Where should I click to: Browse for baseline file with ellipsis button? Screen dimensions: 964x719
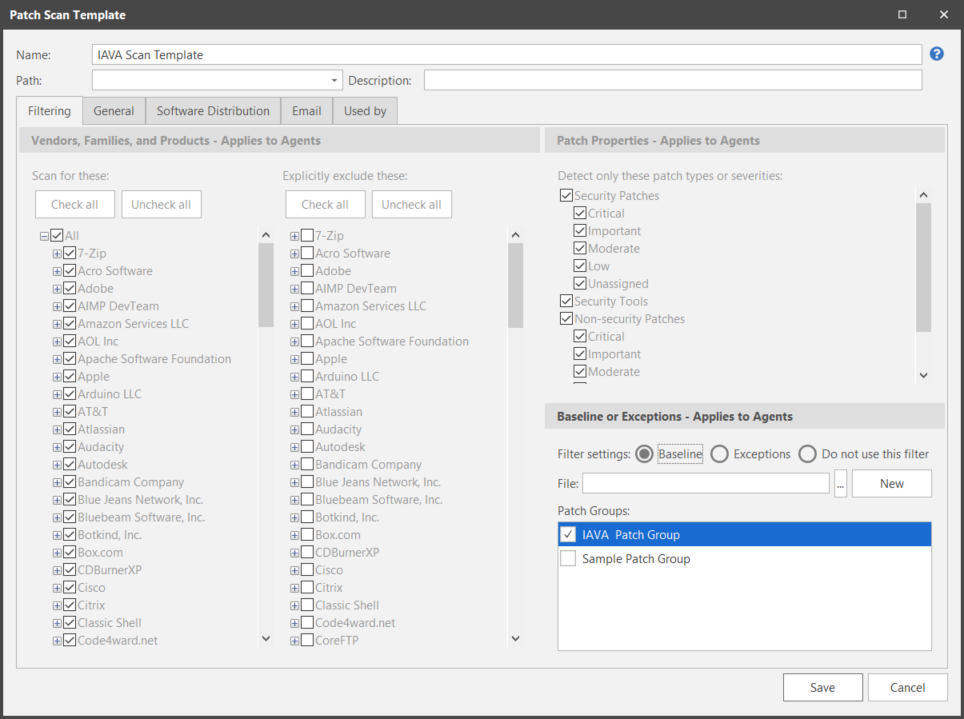(x=840, y=483)
